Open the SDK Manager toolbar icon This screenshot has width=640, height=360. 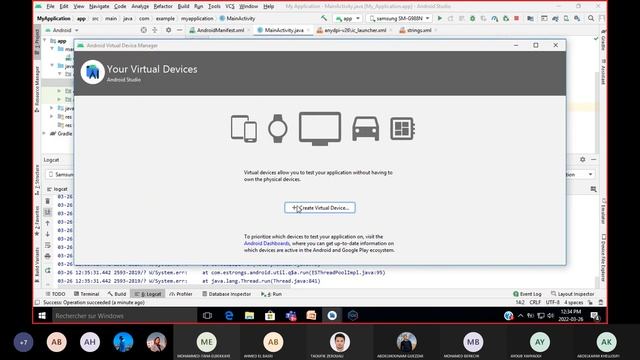click(x=577, y=18)
